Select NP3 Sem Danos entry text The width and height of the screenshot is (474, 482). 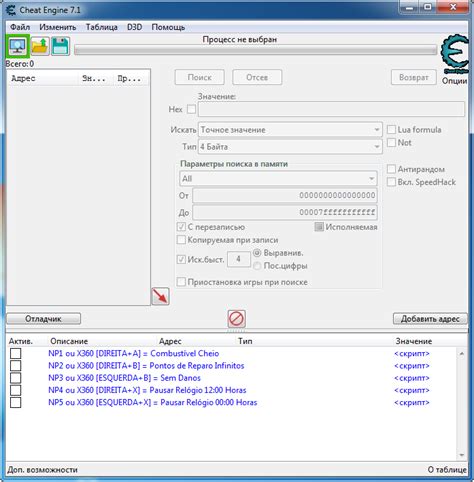pos(124,378)
